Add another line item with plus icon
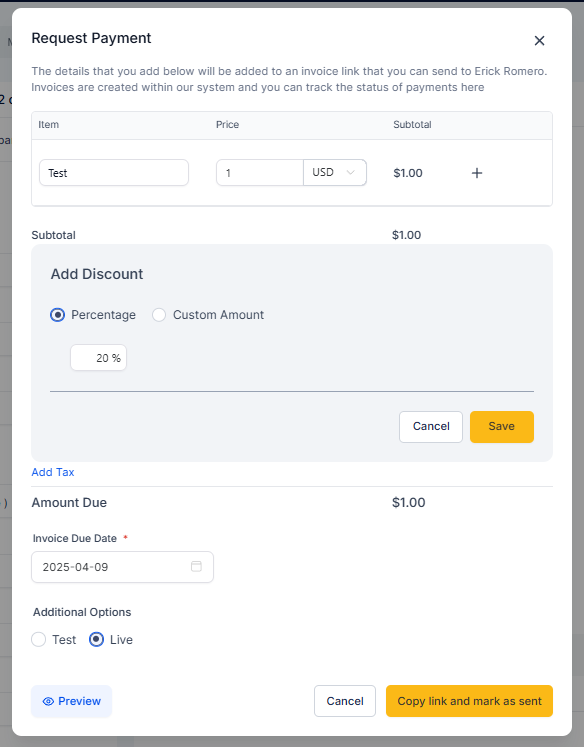The height and width of the screenshot is (747, 584). [x=477, y=173]
